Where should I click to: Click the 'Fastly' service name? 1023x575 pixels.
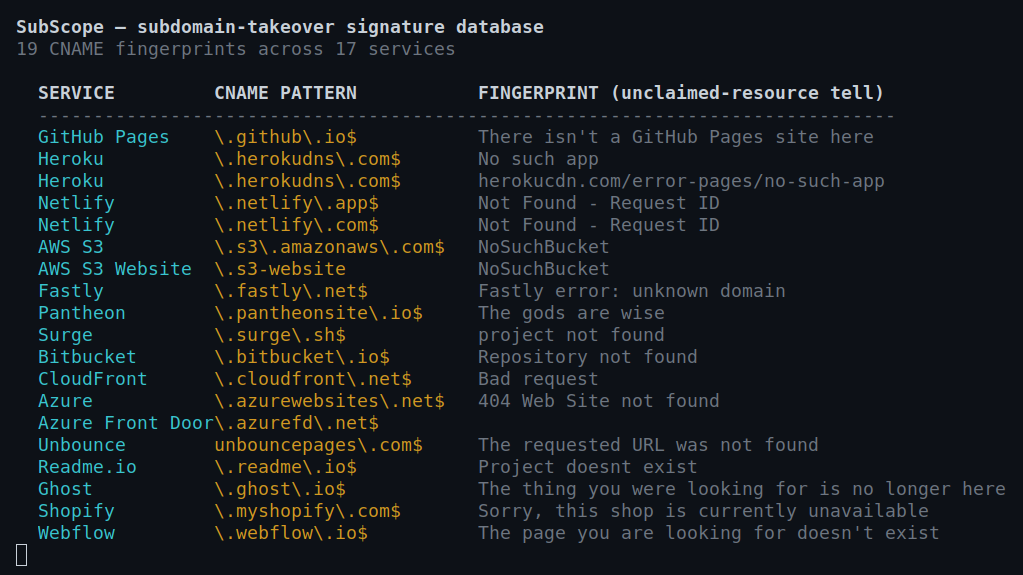pos(70,291)
